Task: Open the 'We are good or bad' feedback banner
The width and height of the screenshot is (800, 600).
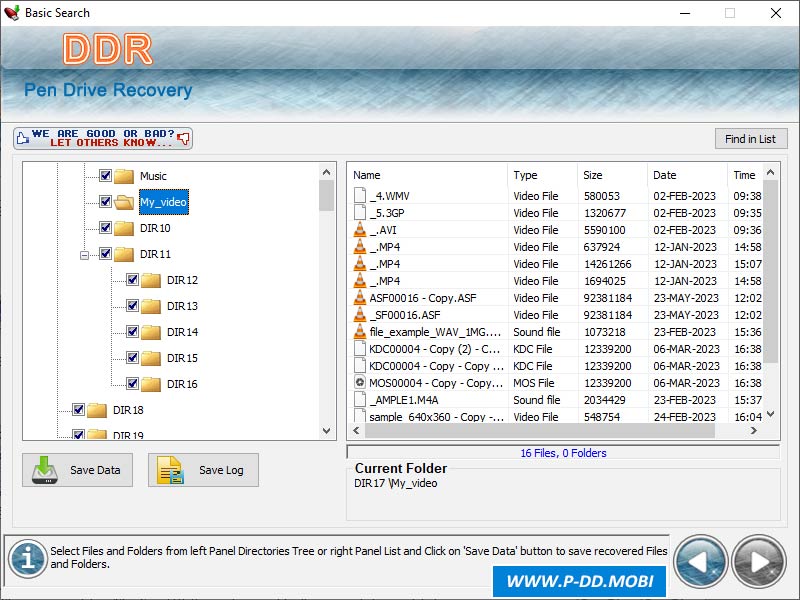Action: point(103,138)
